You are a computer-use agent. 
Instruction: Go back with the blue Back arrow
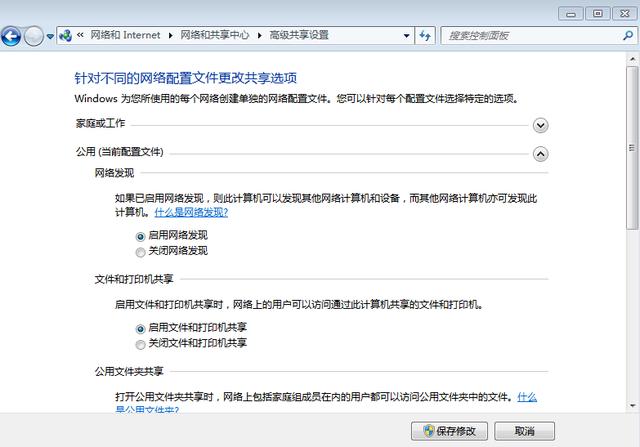pos(11,36)
